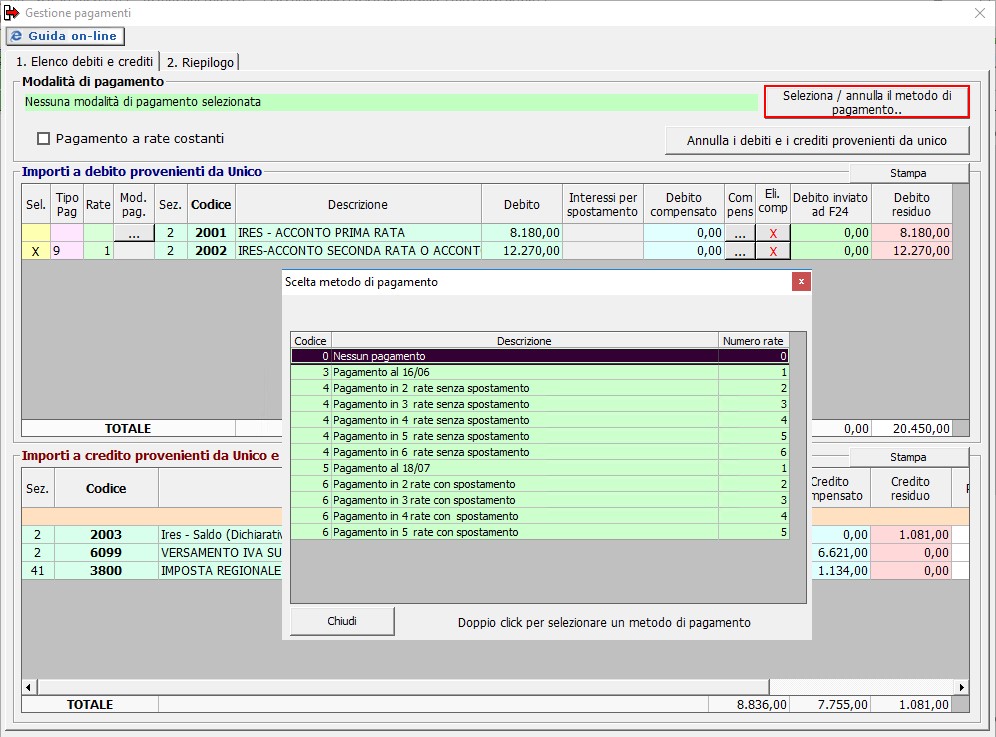This screenshot has height=737, width=996.
Task: Click the Codice column header in debit table
Action: click(x=211, y=204)
